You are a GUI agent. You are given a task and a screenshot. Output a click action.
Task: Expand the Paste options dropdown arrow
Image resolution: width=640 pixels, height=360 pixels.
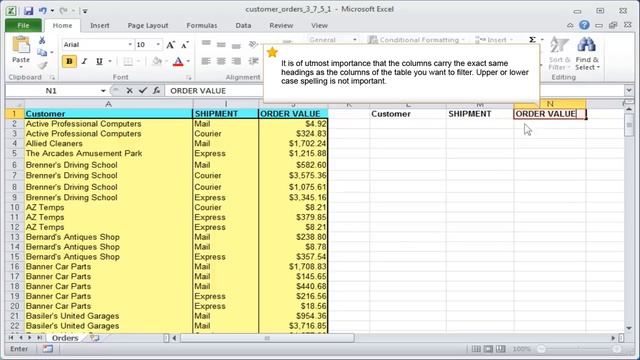[x=21, y=67]
